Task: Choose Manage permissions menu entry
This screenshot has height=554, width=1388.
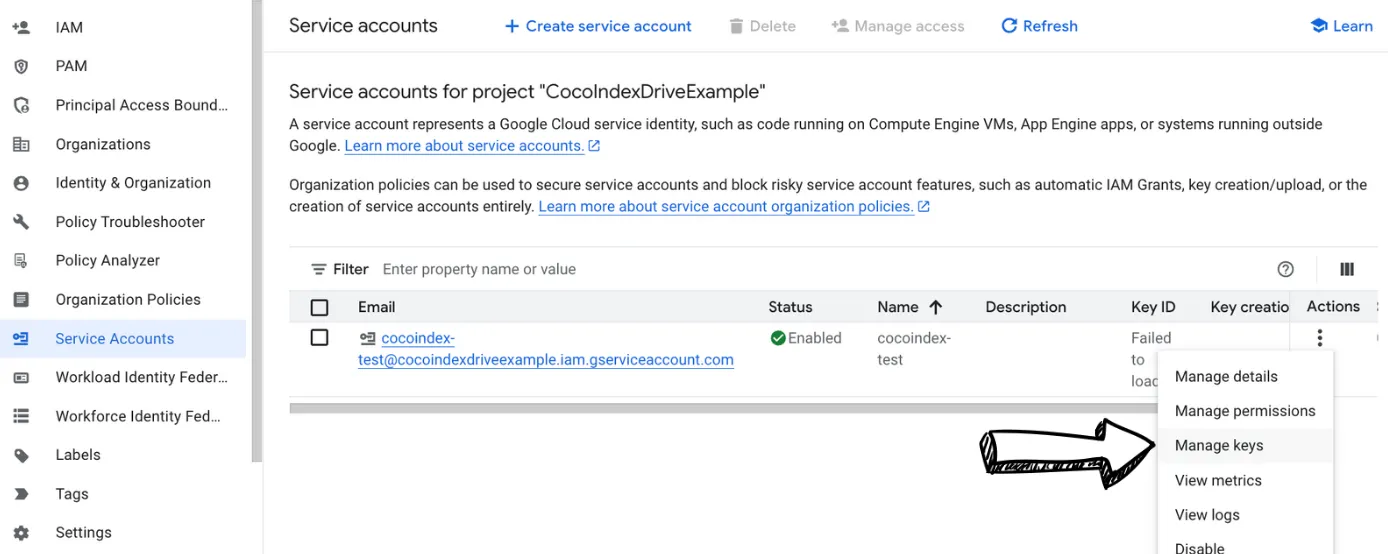Action: [x=1245, y=411]
